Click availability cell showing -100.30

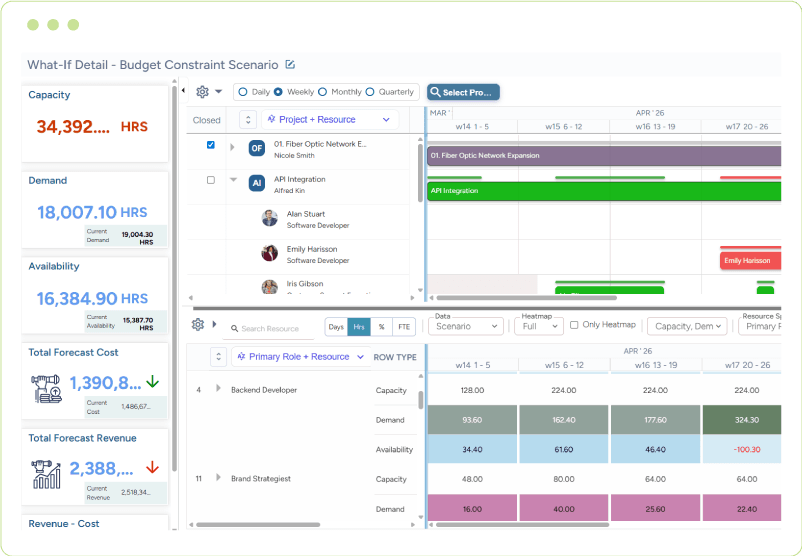[x=742, y=450]
